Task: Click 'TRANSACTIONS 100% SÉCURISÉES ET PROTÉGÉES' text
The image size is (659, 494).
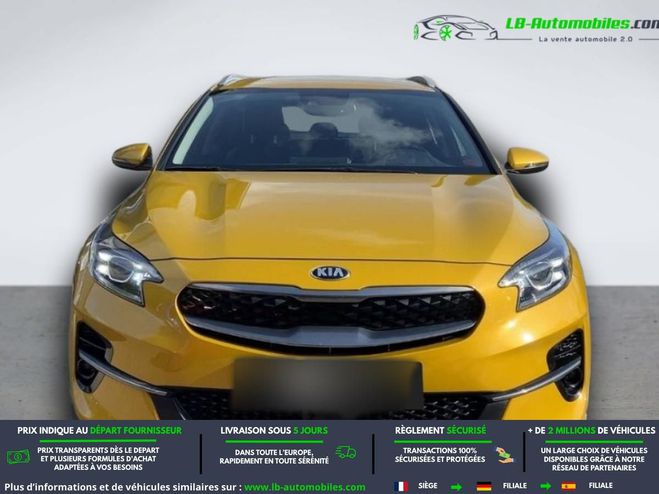Action: pyautogui.click(x=440, y=455)
